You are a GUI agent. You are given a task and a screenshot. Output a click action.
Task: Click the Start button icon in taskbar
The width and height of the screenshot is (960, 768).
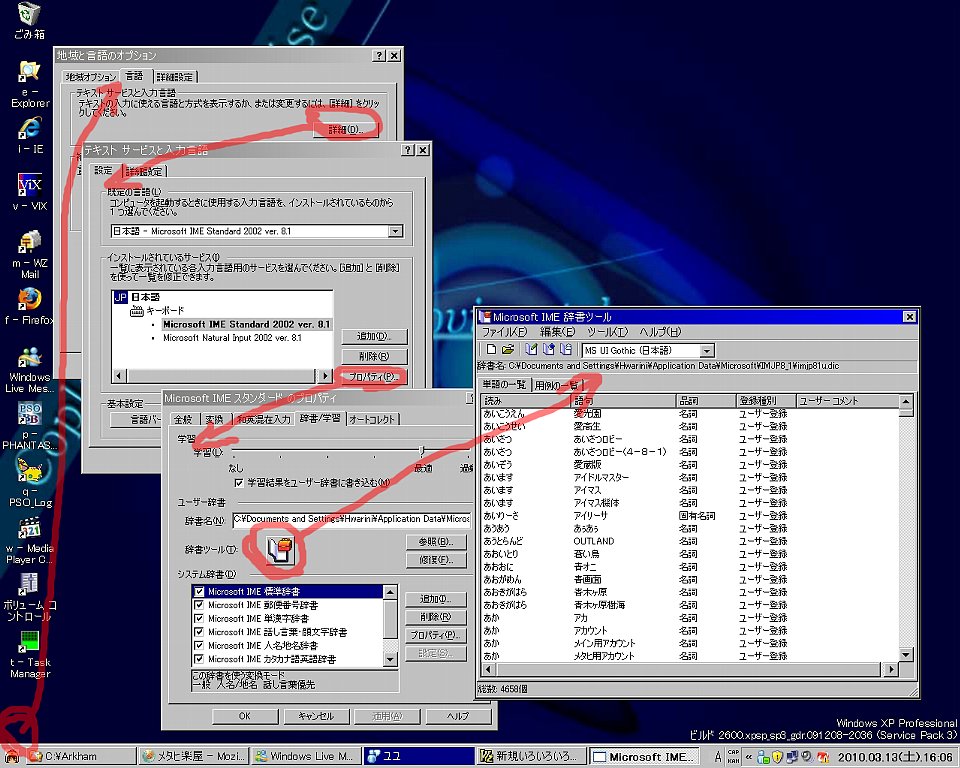[x=12, y=756]
